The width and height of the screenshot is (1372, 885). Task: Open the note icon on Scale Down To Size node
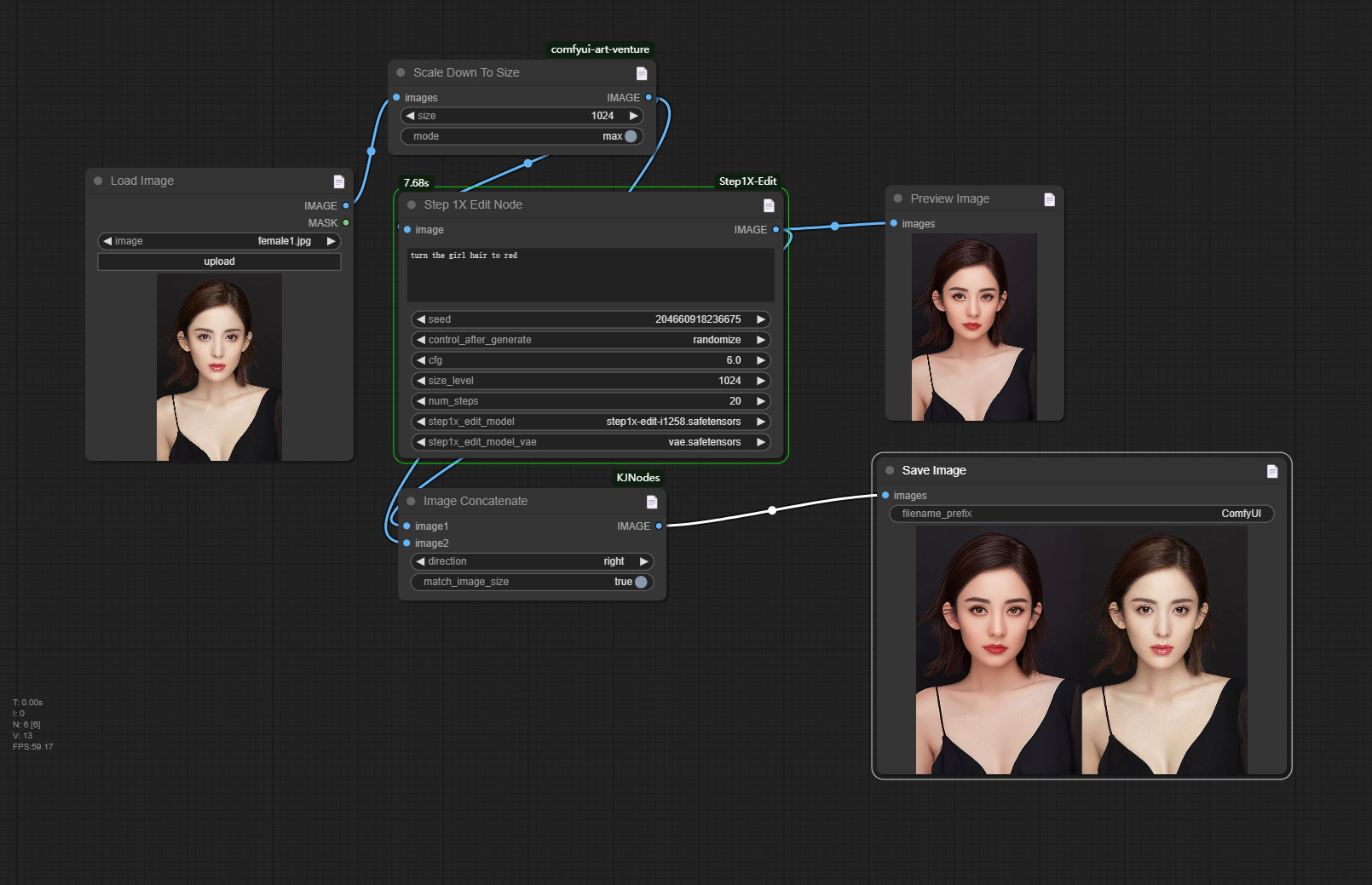[x=642, y=72]
